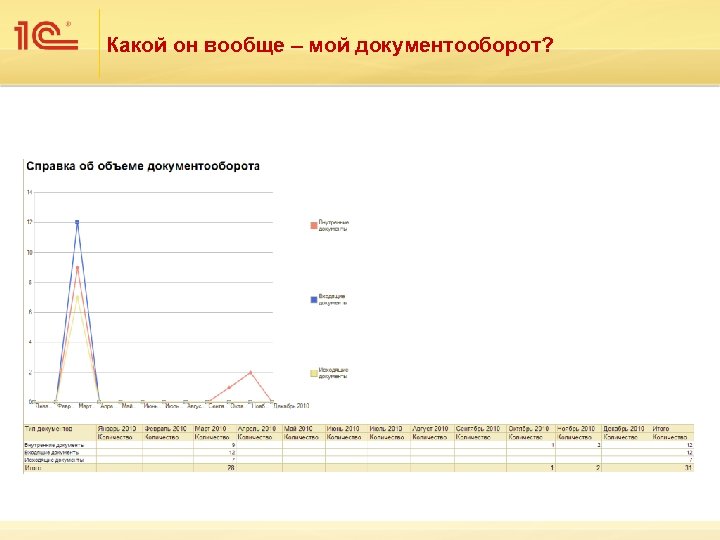
Task: Click the 'Июль 2010' table column header
Action: [386, 428]
